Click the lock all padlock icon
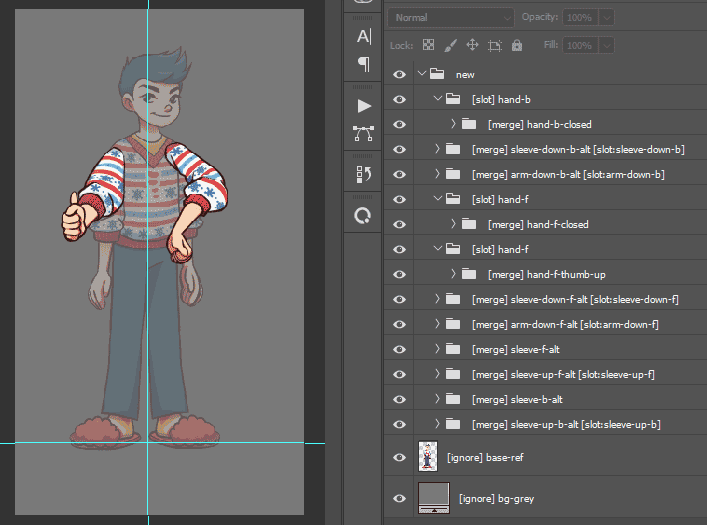707x525 pixels. 516,45
